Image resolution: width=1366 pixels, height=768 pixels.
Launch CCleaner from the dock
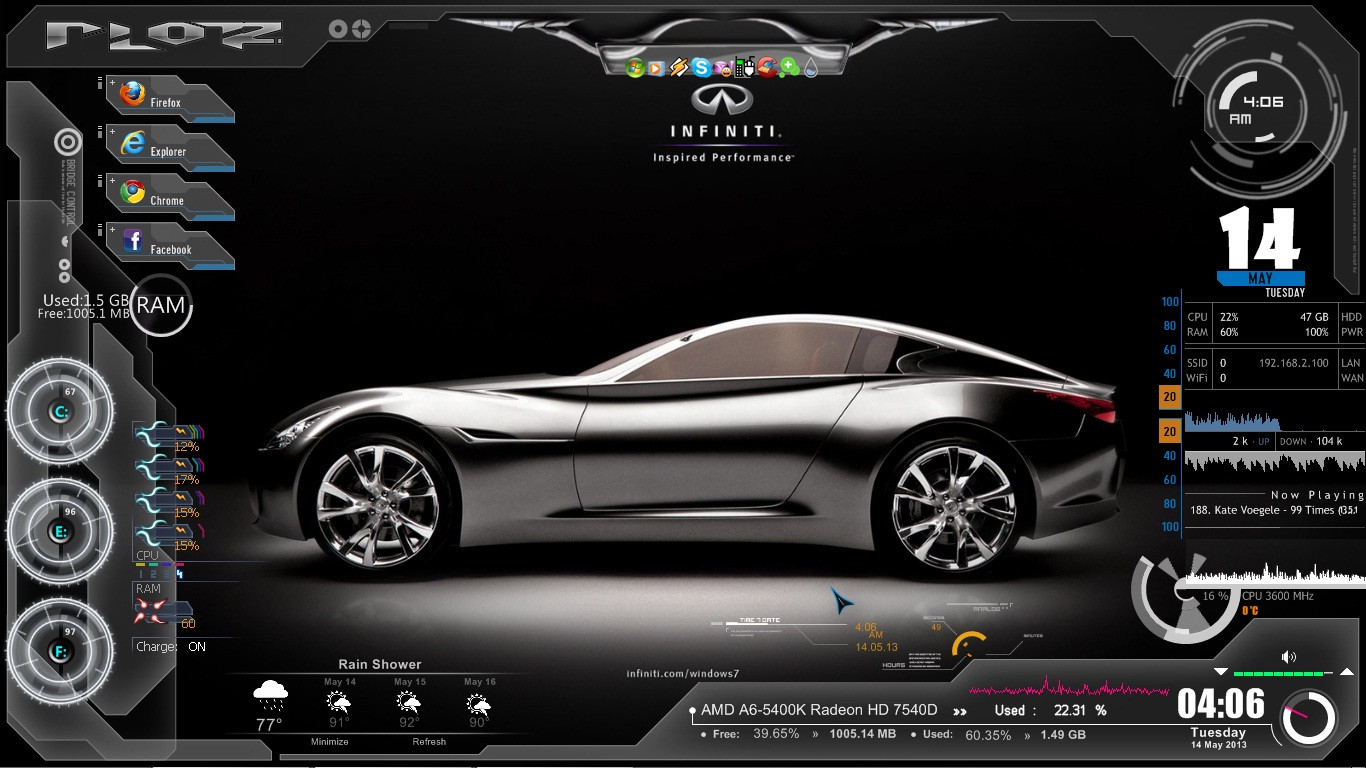point(767,67)
